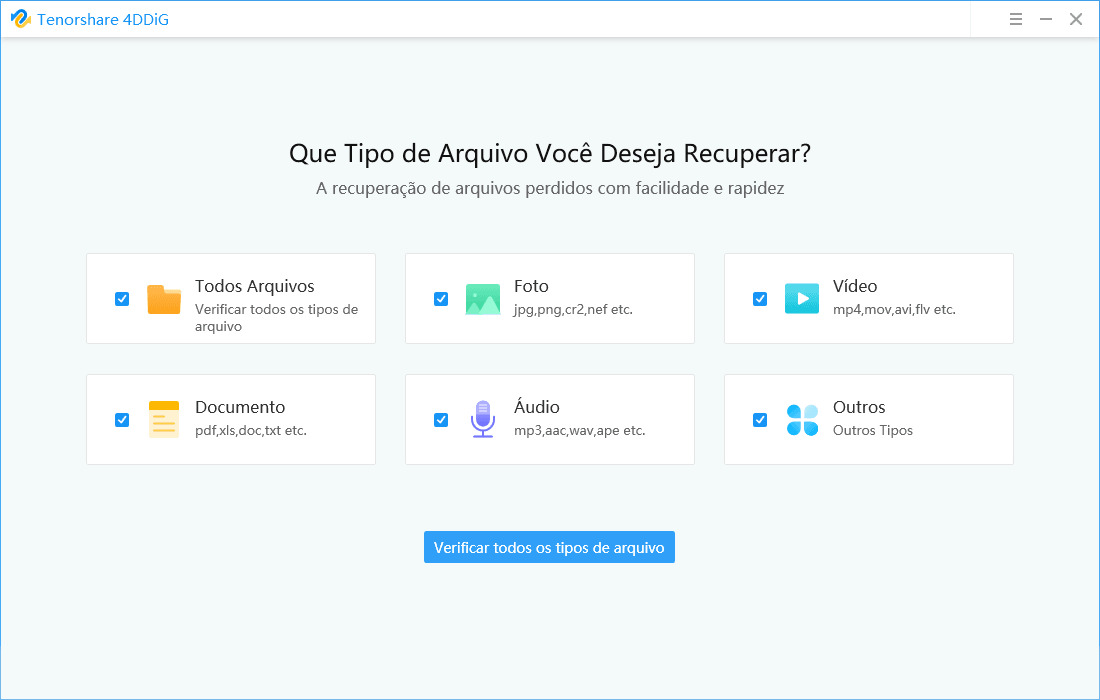Toggle the Documento checkbox
This screenshot has height=700, width=1100.
(122, 419)
